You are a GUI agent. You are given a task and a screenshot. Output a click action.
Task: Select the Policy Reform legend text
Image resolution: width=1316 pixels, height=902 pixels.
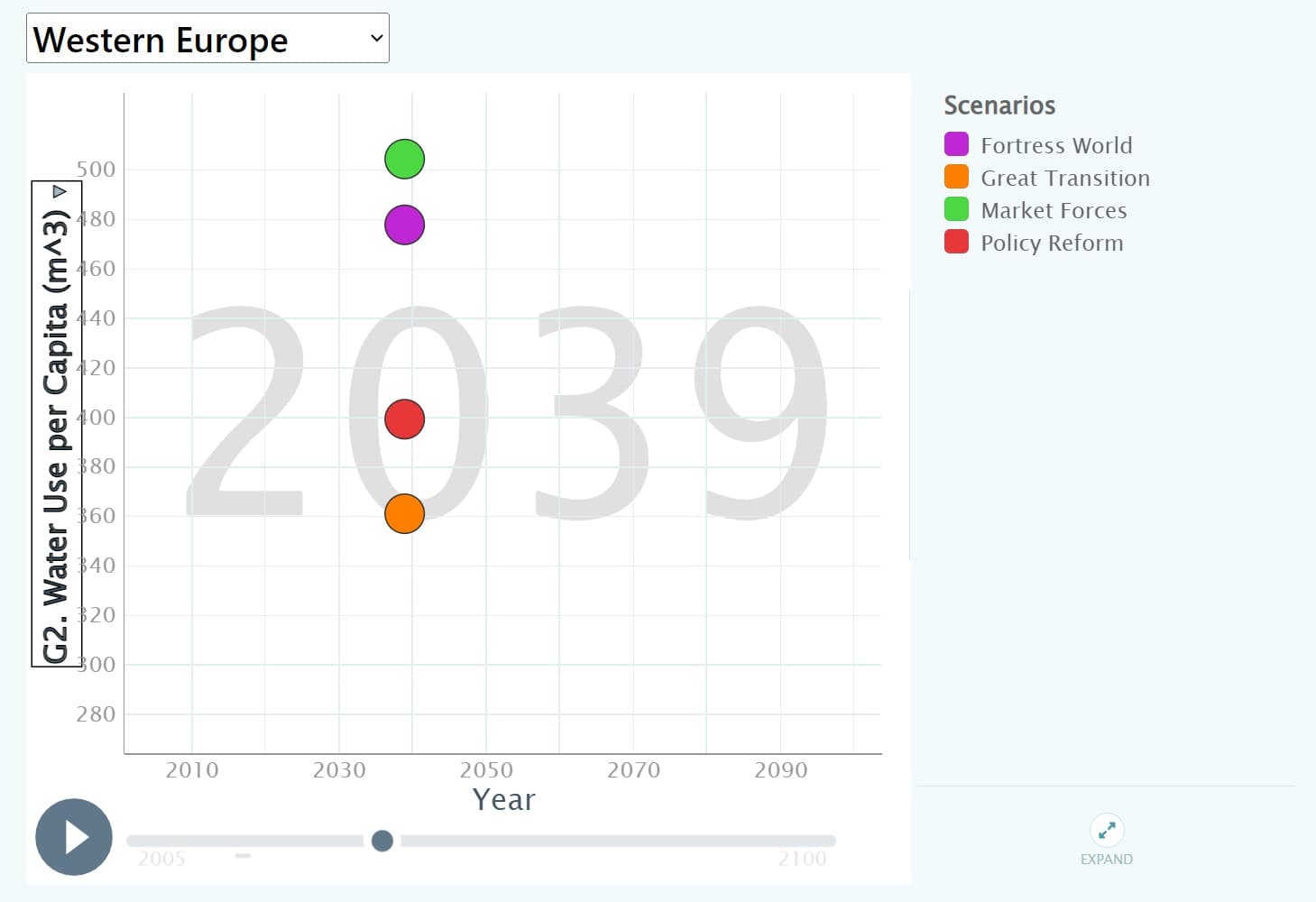coord(1052,243)
